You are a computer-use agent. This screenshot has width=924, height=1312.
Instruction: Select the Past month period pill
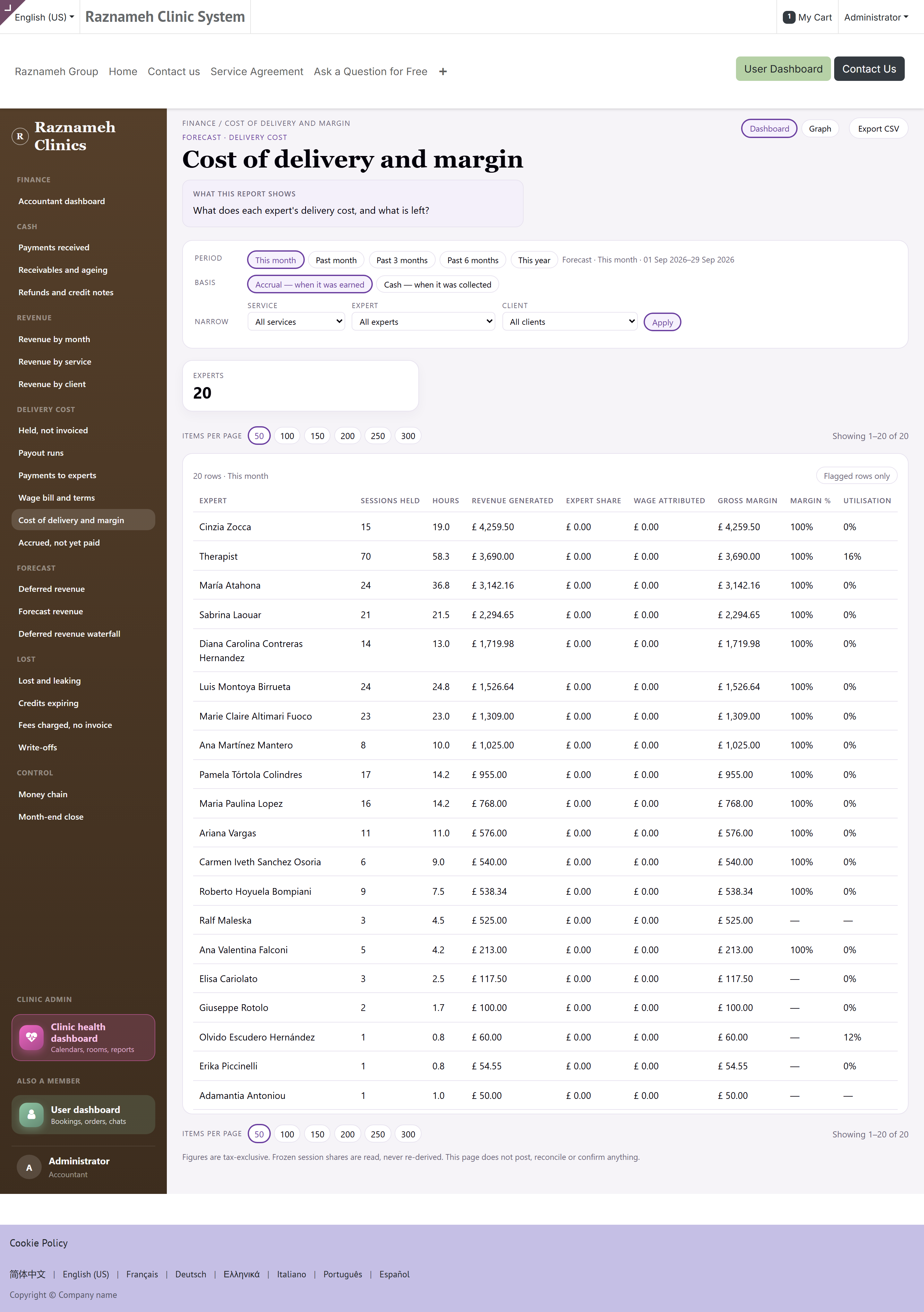(336, 260)
